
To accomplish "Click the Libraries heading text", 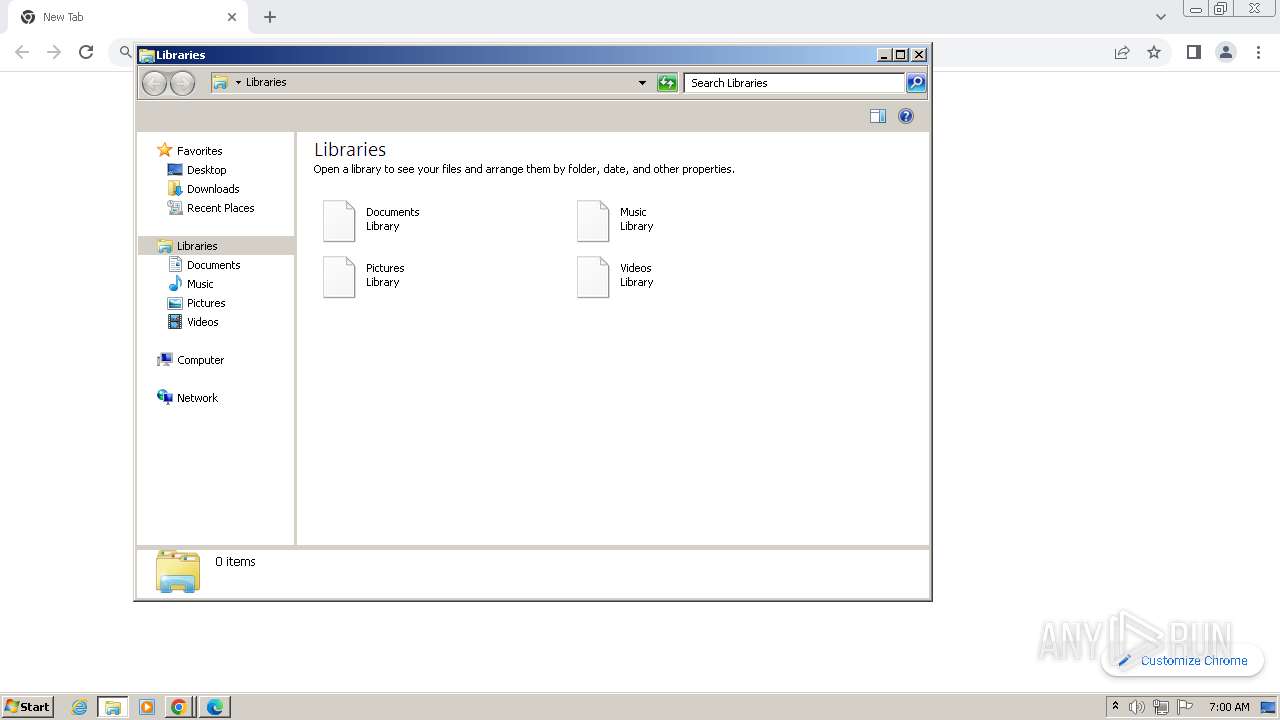I will [x=350, y=150].
